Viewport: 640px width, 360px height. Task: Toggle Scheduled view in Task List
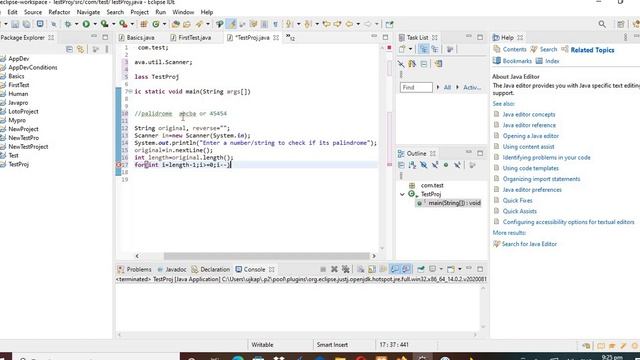435,49
